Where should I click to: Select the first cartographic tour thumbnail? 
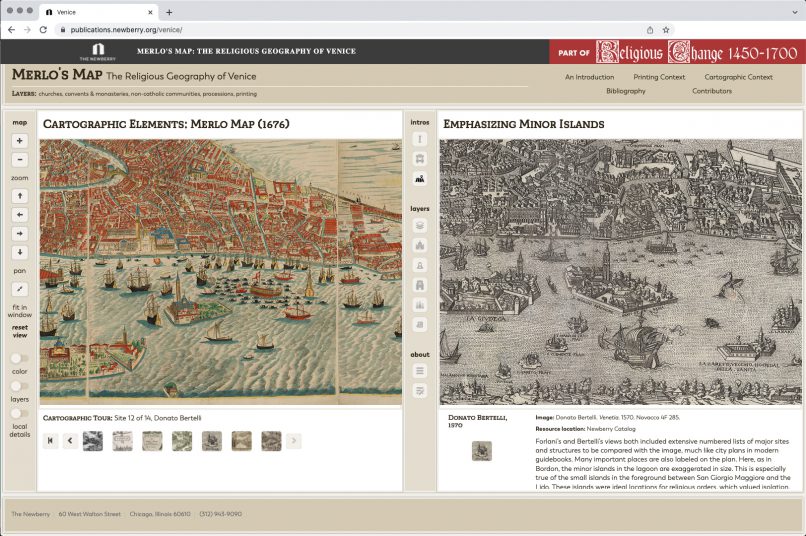tap(92, 441)
